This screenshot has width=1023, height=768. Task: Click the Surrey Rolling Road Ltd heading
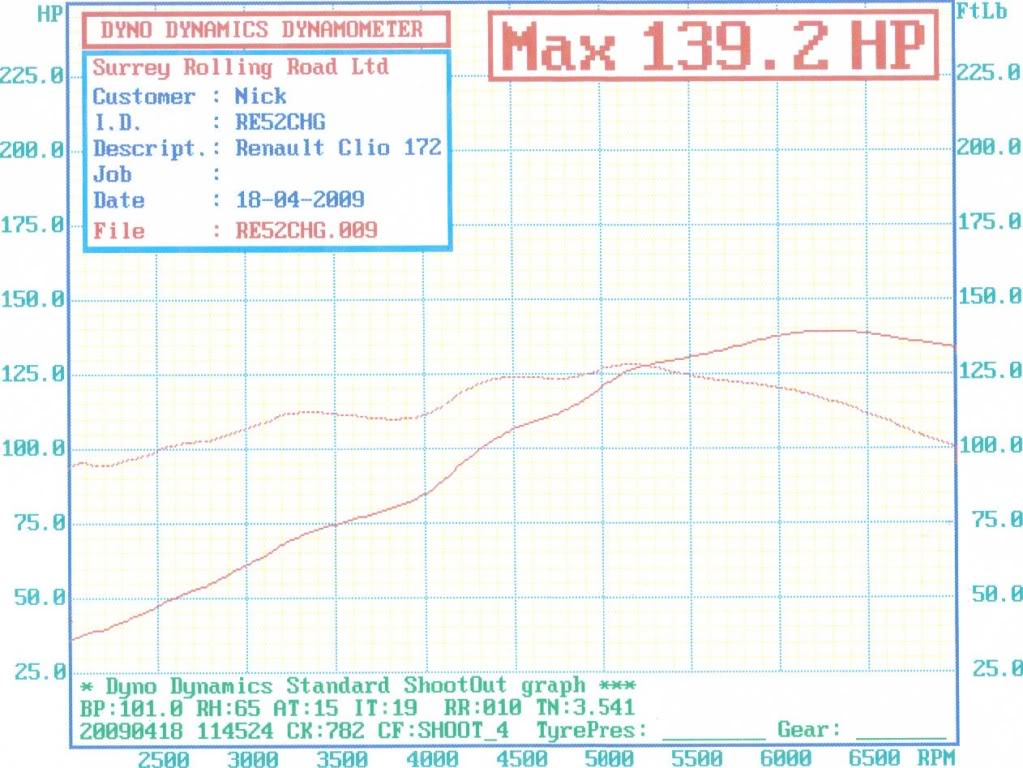(240, 69)
